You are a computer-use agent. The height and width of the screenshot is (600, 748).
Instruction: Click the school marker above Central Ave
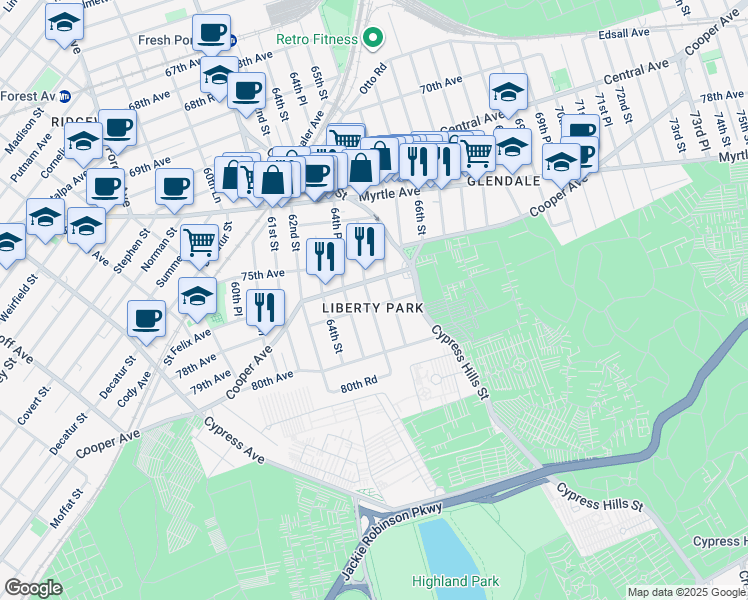(x=508, y=92)
